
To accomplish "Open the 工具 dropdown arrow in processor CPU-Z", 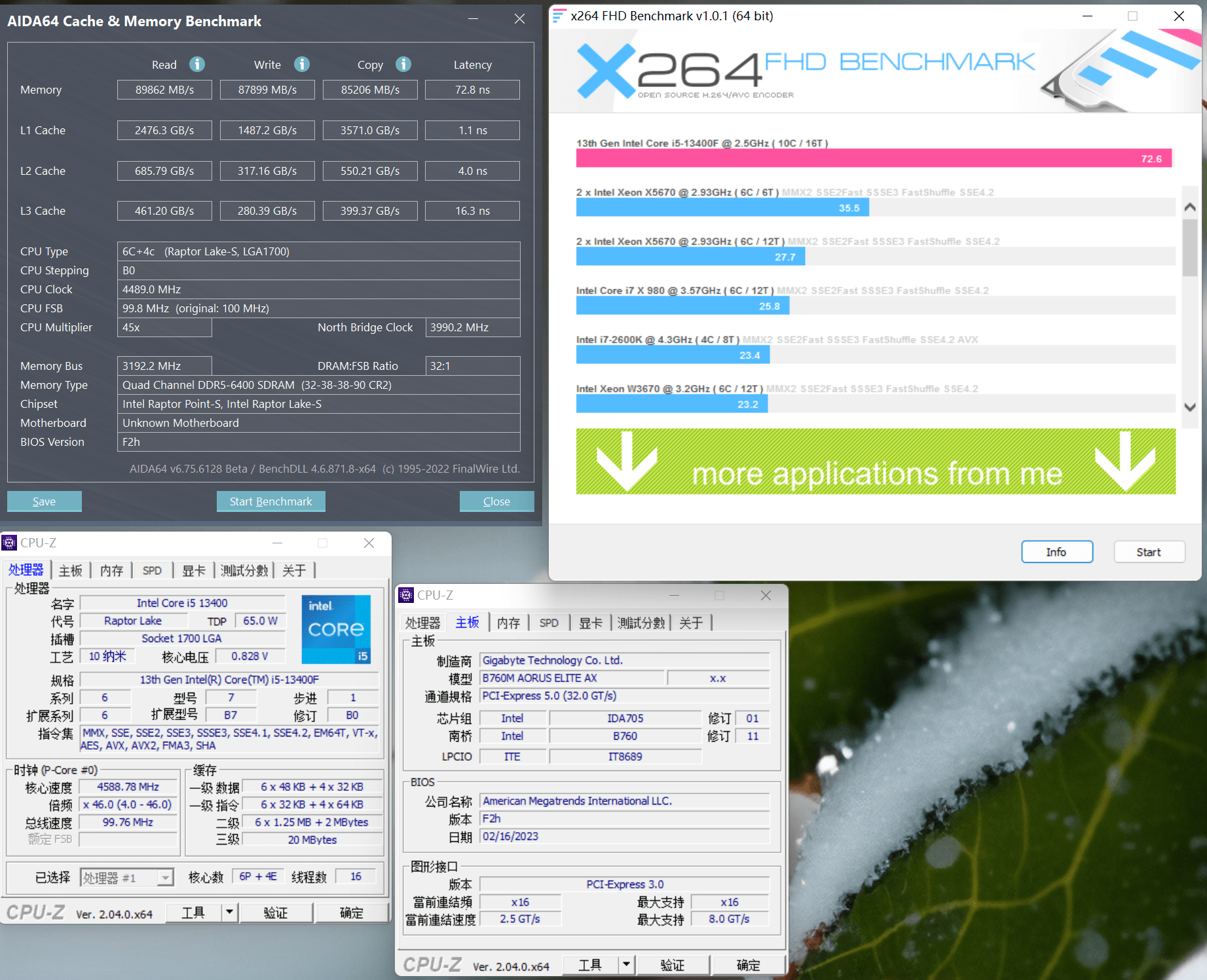I will coord(229,912).
